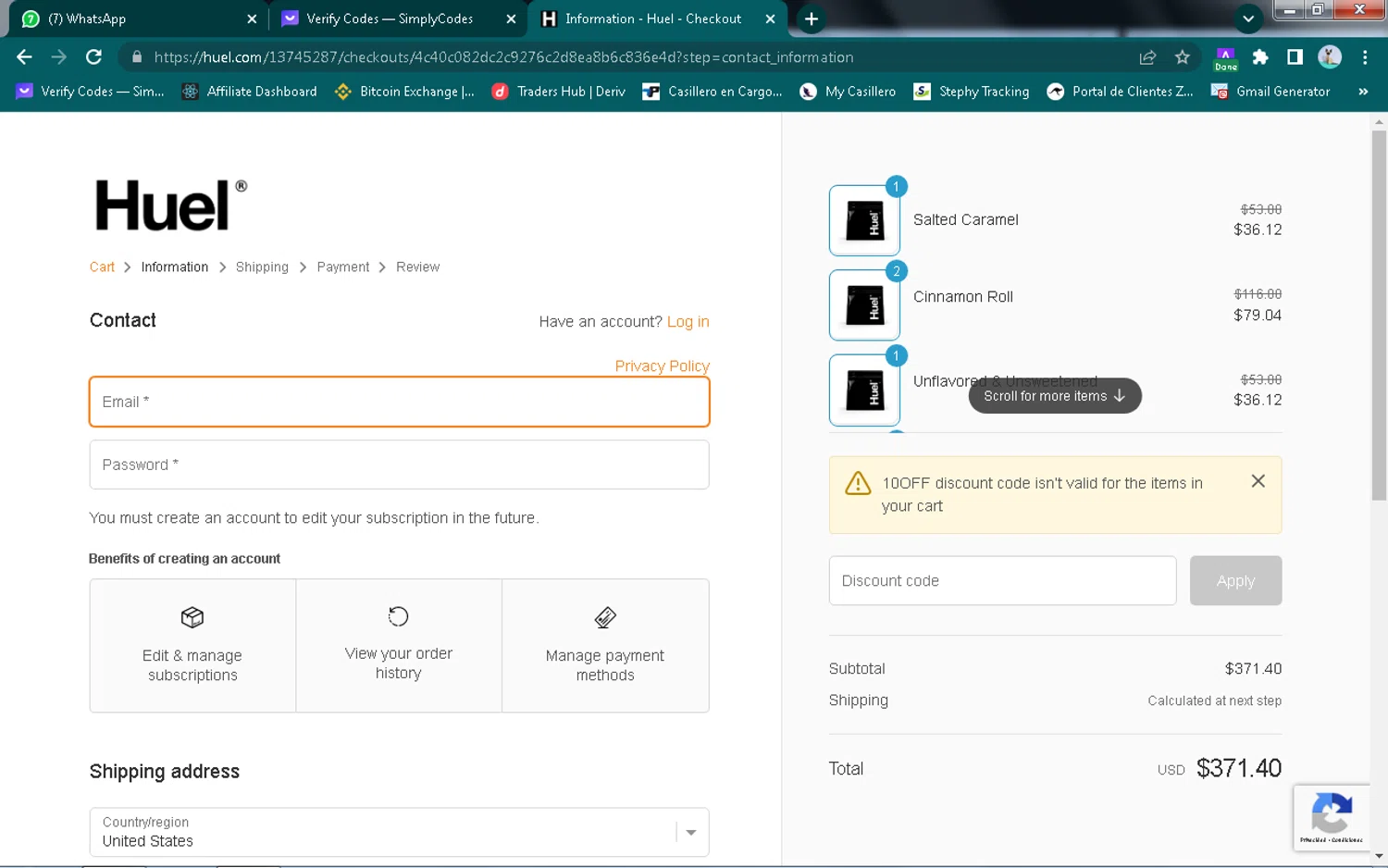Click the Edit & manage subscriptions box icon
The image size is (1388, 868).
tap(192, 617)
